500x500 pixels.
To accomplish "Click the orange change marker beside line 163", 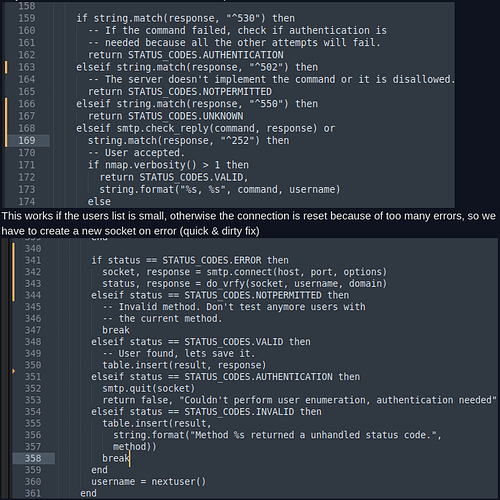I will pyautogui.click(x=6, y=67).
